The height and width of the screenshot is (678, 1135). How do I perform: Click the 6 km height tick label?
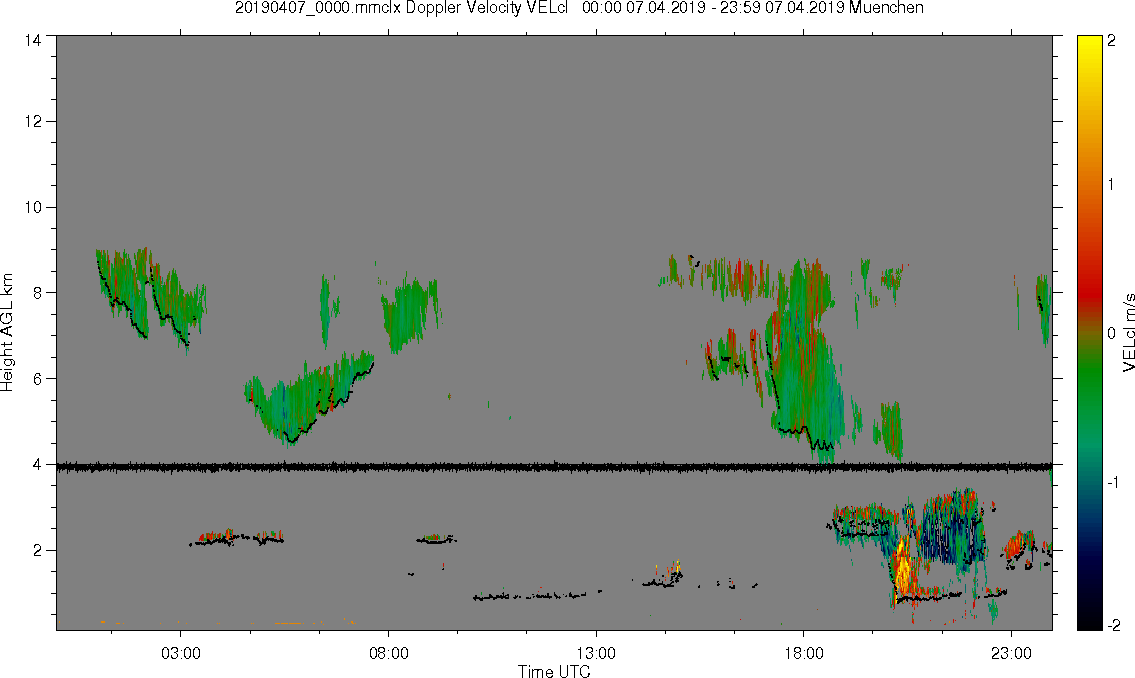37,378
